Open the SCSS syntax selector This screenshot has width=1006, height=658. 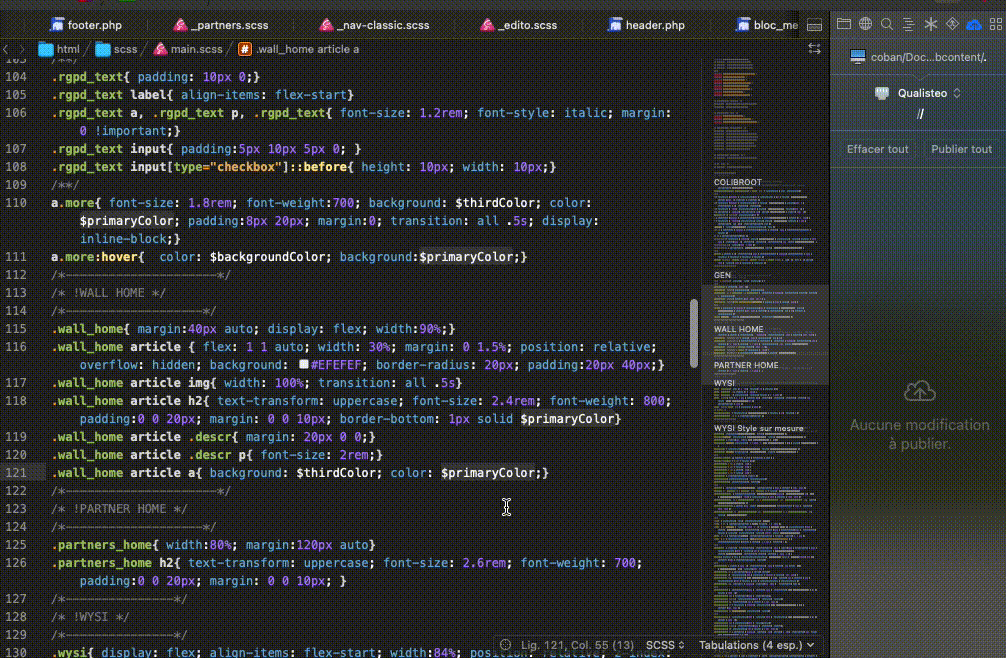[665, 645]
